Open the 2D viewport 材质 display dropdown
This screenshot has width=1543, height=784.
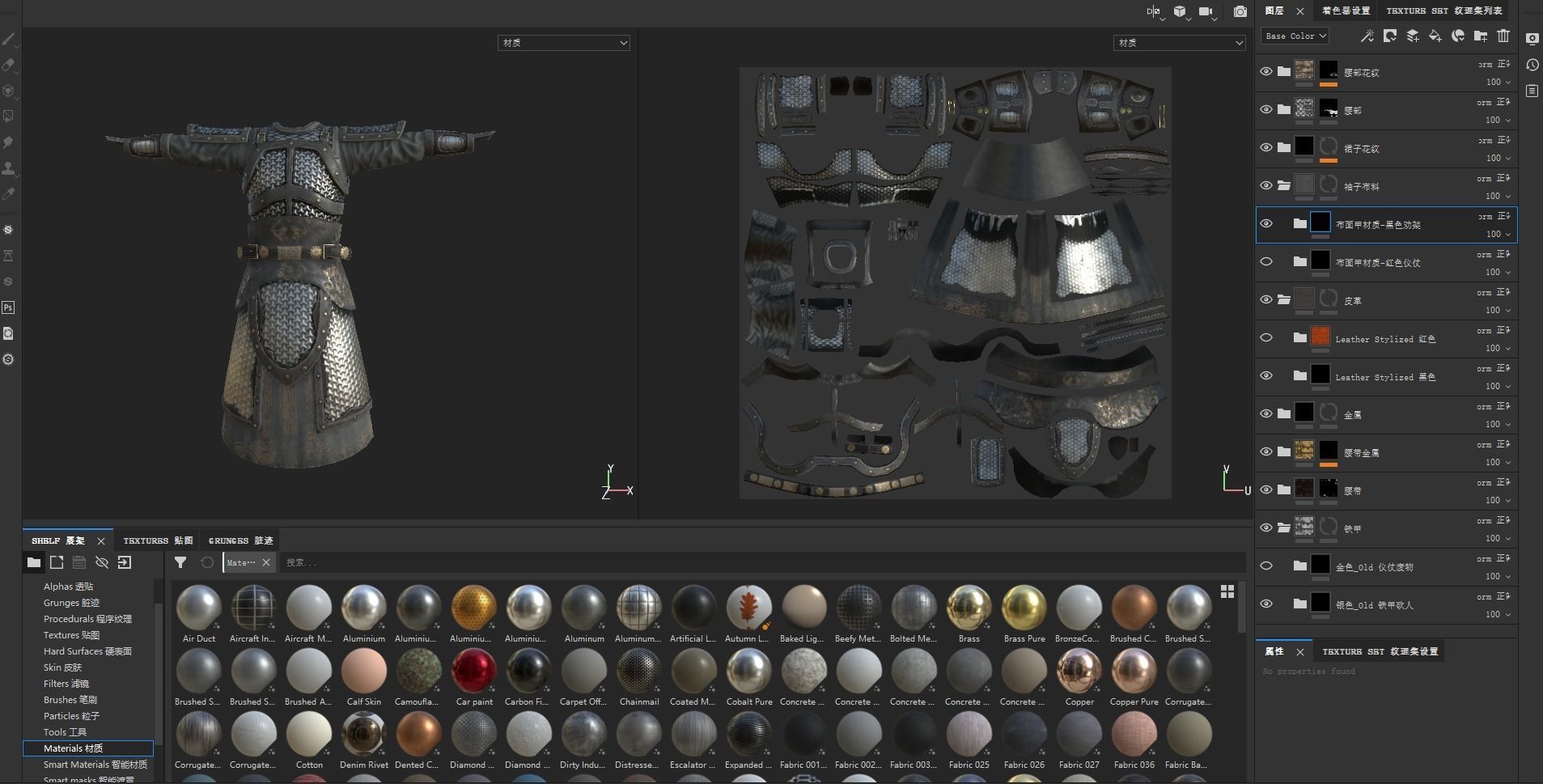pos(1179,43)
